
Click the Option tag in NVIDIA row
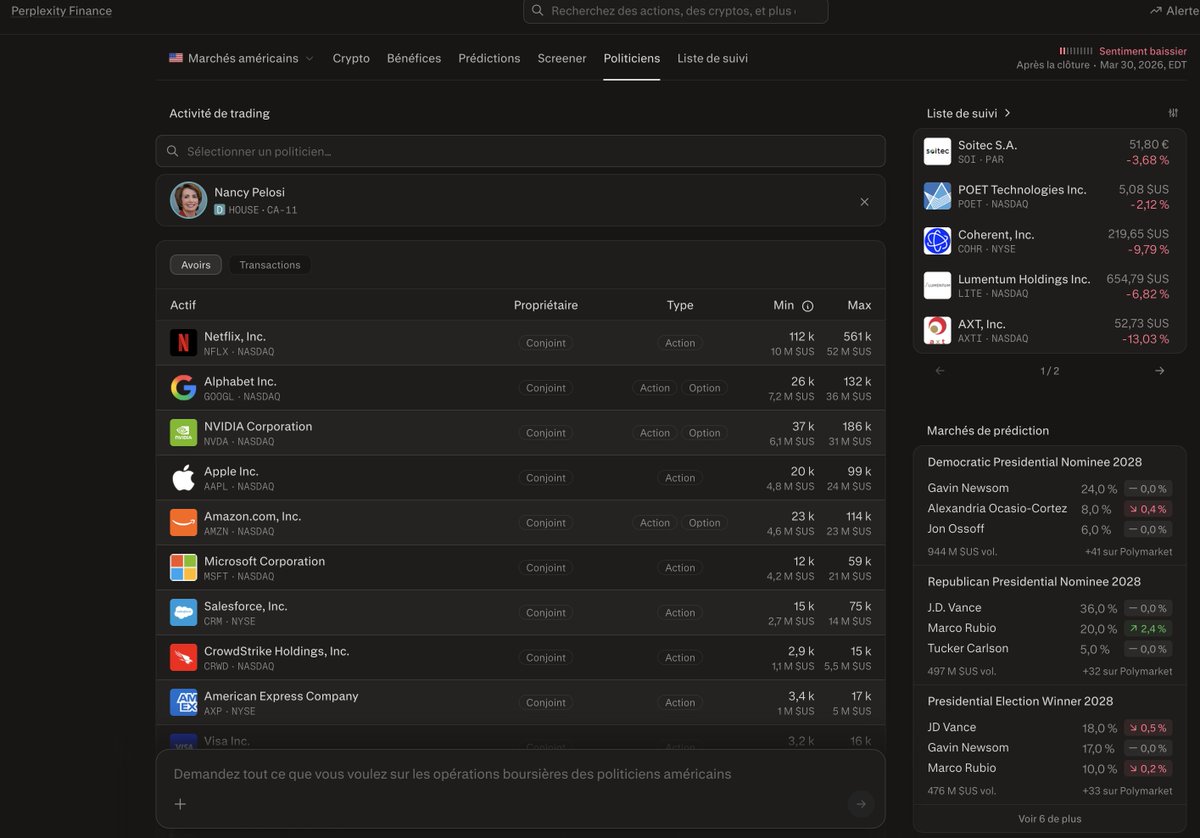click(704, 433)
